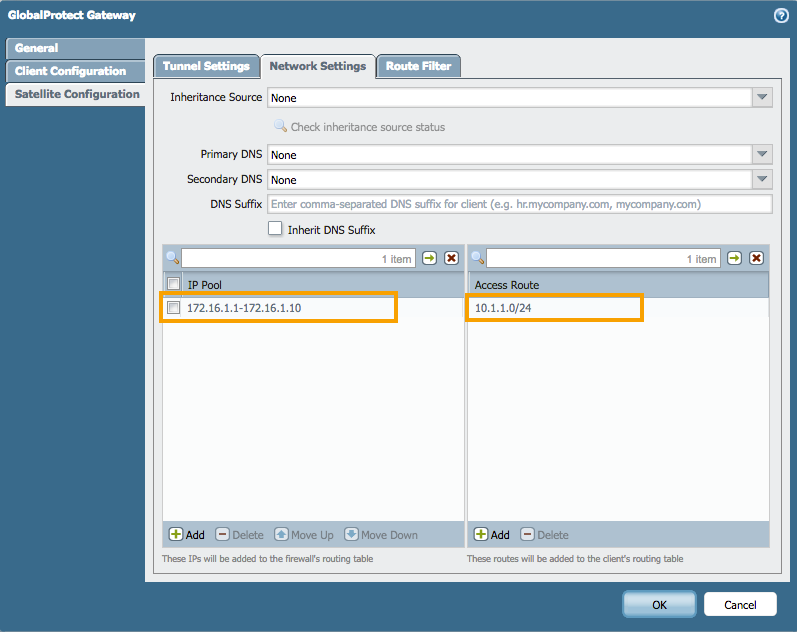Click the Access Route search field
Viewport: 797px width, 632px height.
tap(603, 258)
